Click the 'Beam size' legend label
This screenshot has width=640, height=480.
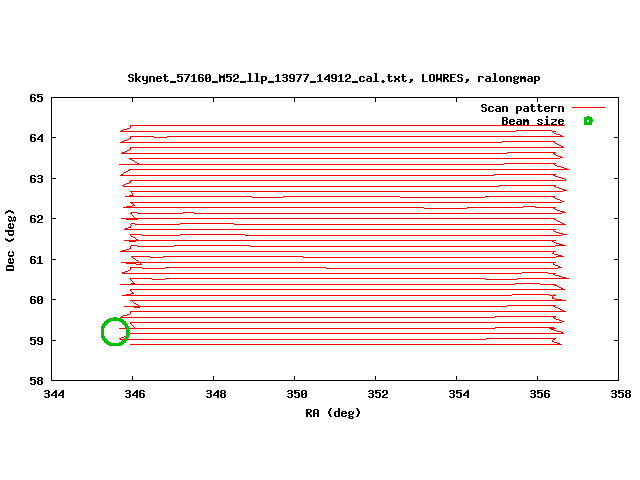(x=533, y=121)
